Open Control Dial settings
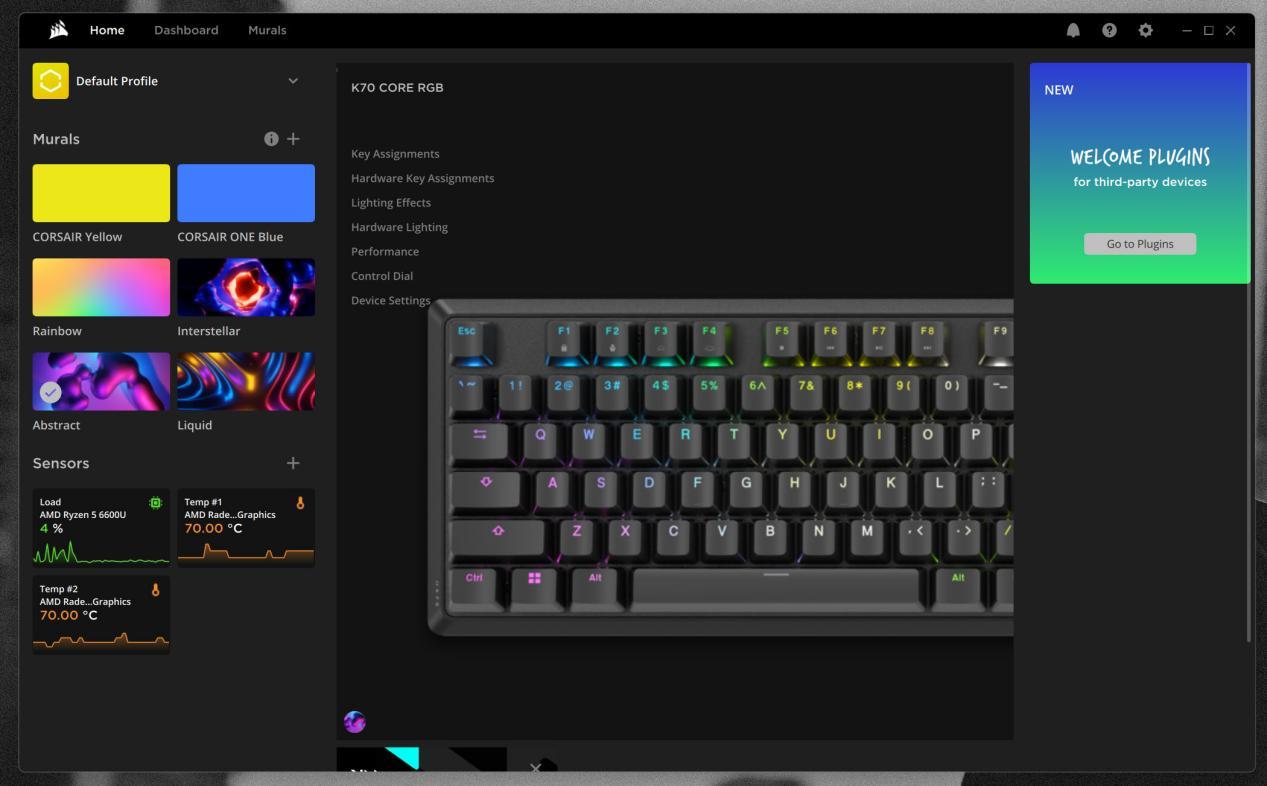Viewport: 1267px width, 786px height. 382,276
